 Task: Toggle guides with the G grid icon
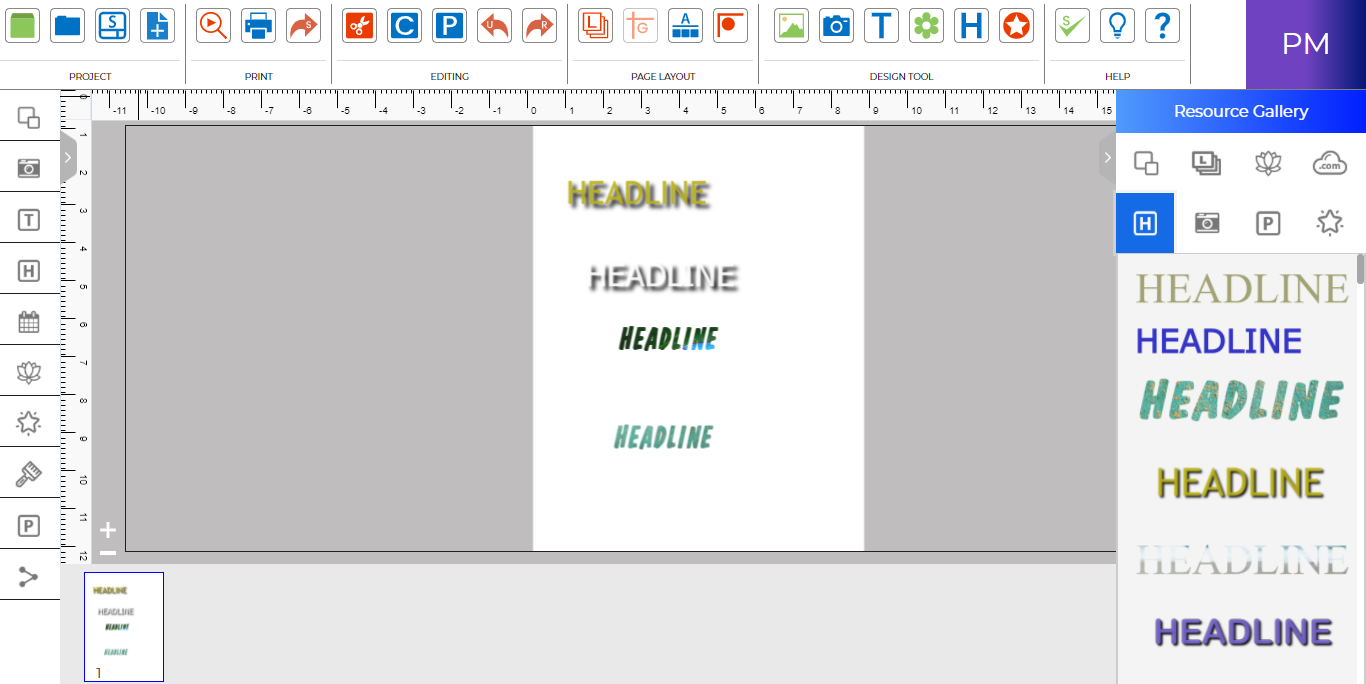pos(640,26)
